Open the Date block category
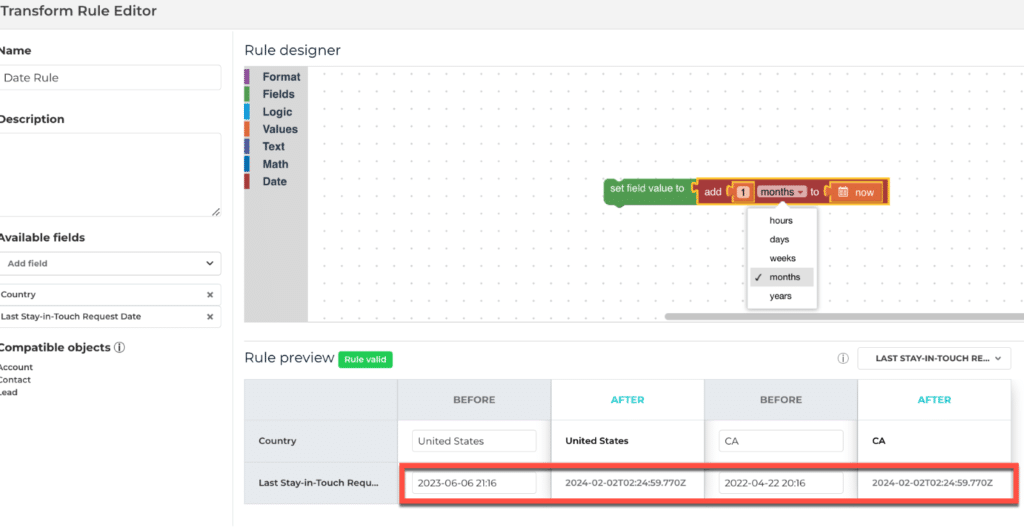Screen dimensions: 1024x531 (274, 182)
